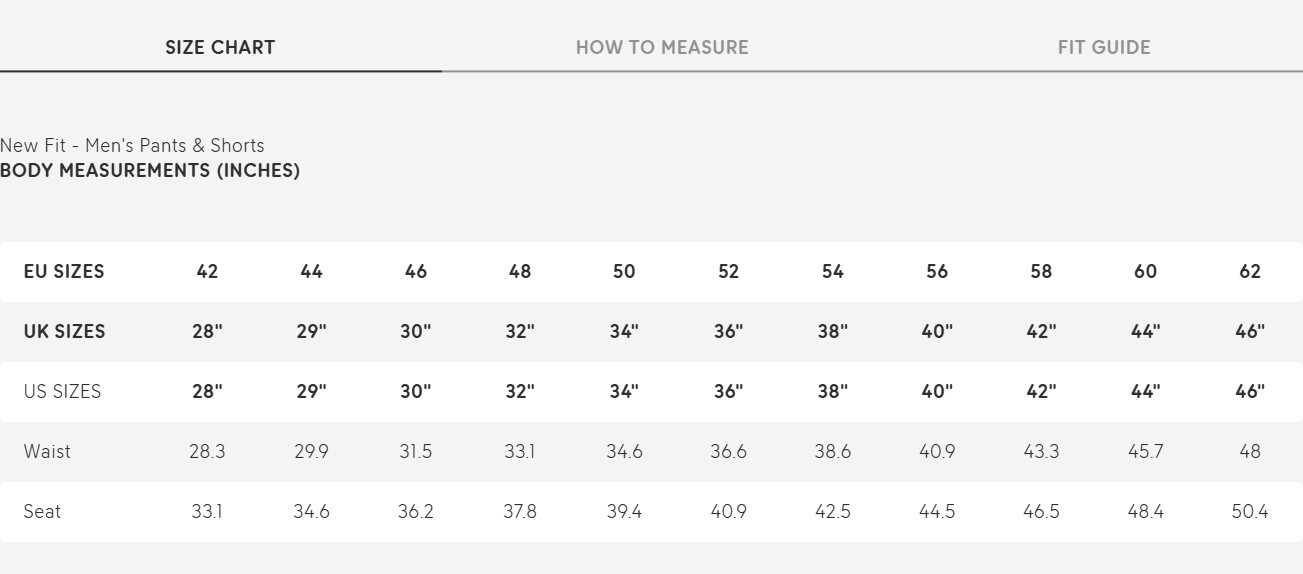Select EU size 62 cell
Viewport: 1303px width, 574px height.
1250,271
